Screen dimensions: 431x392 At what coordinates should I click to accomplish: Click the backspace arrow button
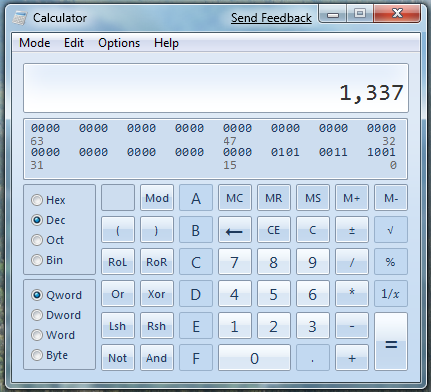click(235, 230)
